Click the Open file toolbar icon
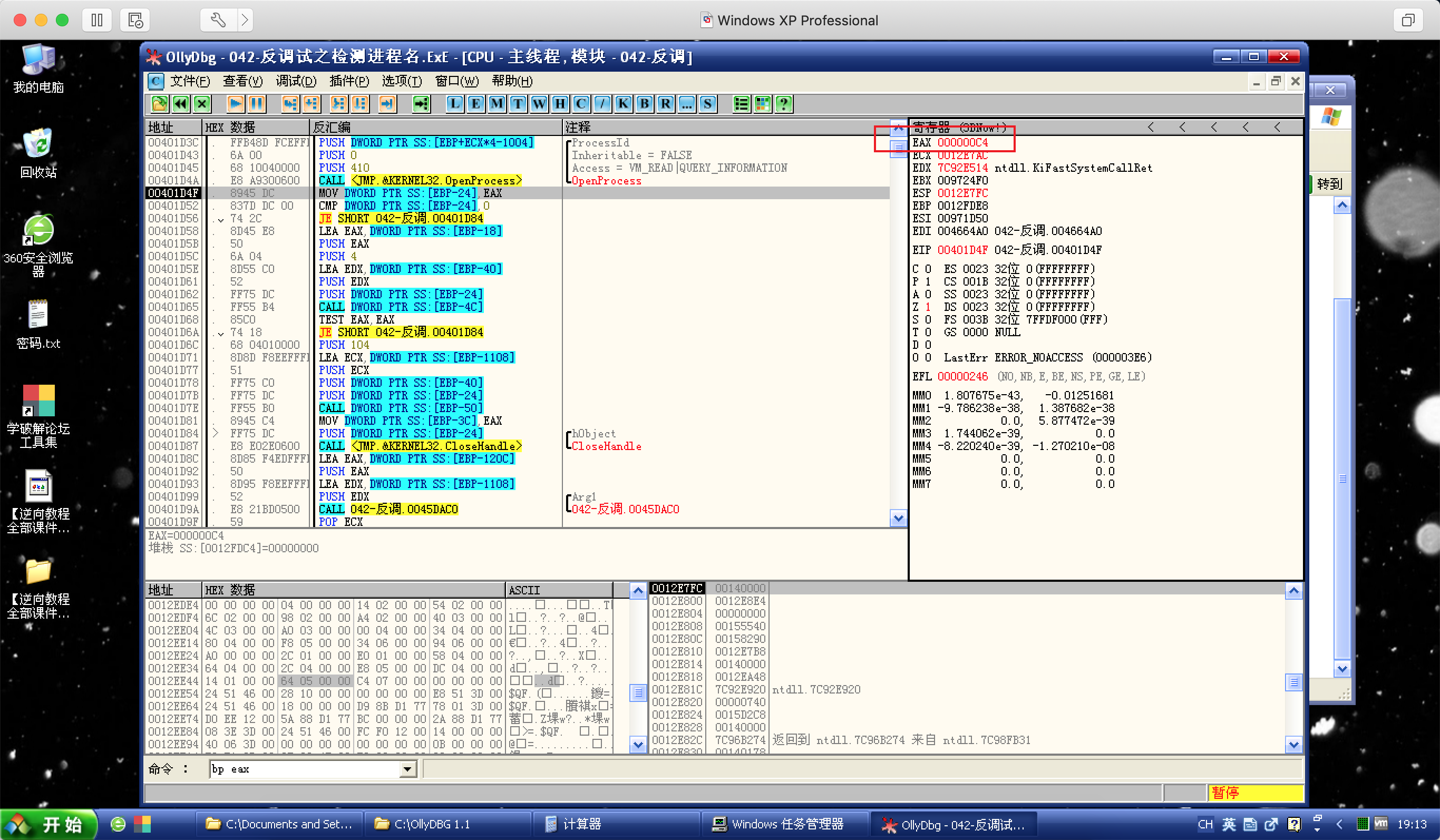Image resolution: width=1440 pixels, height=840 pixels. (159, 104)
